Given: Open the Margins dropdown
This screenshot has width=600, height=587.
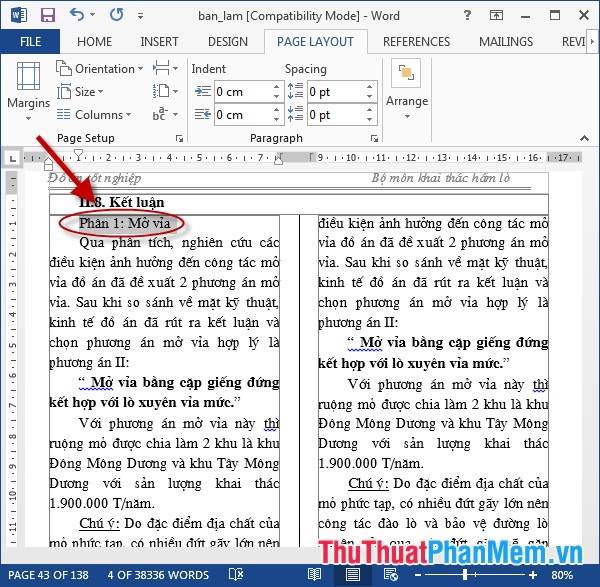Looking at the screenshot, I should coord(28,91).
